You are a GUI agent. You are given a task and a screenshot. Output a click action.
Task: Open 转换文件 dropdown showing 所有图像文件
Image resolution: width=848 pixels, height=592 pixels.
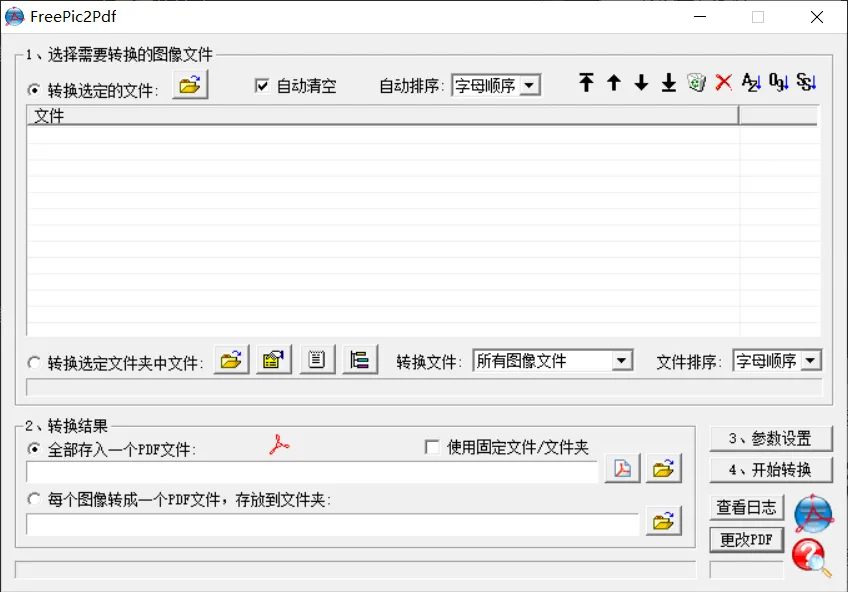click(553, 361)
